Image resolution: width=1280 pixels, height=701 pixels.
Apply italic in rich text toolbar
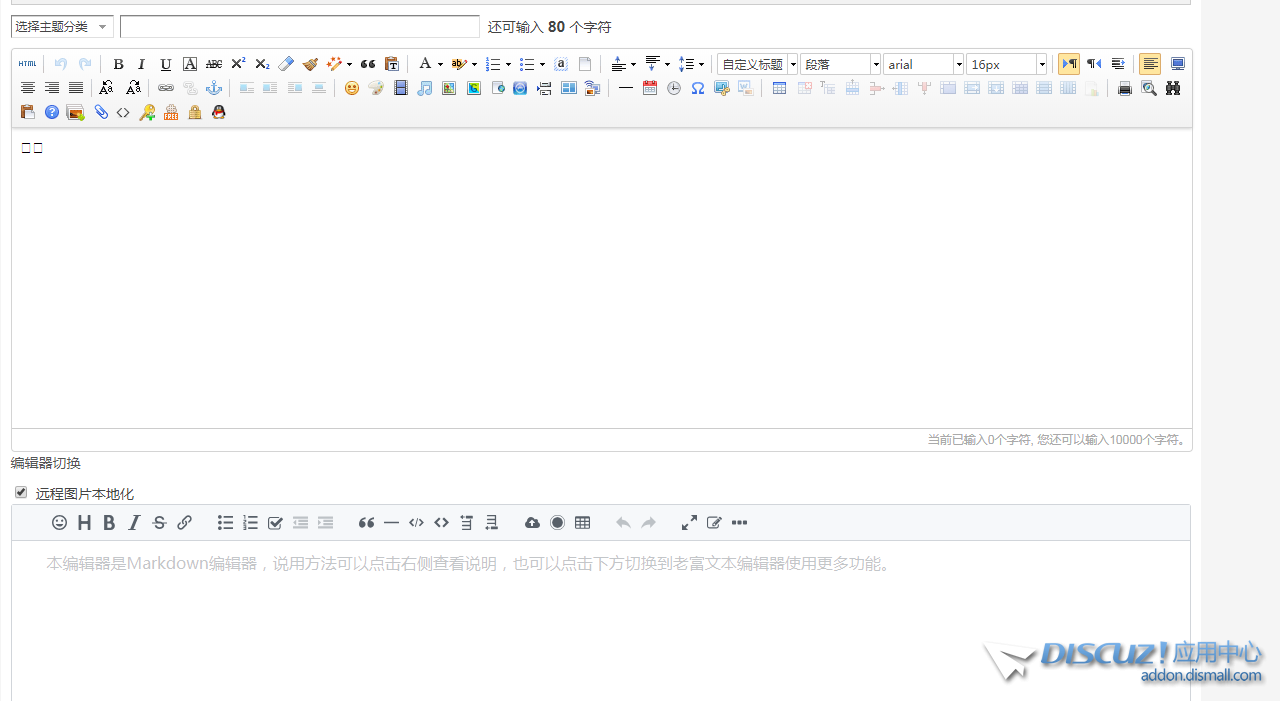point(142,64)
